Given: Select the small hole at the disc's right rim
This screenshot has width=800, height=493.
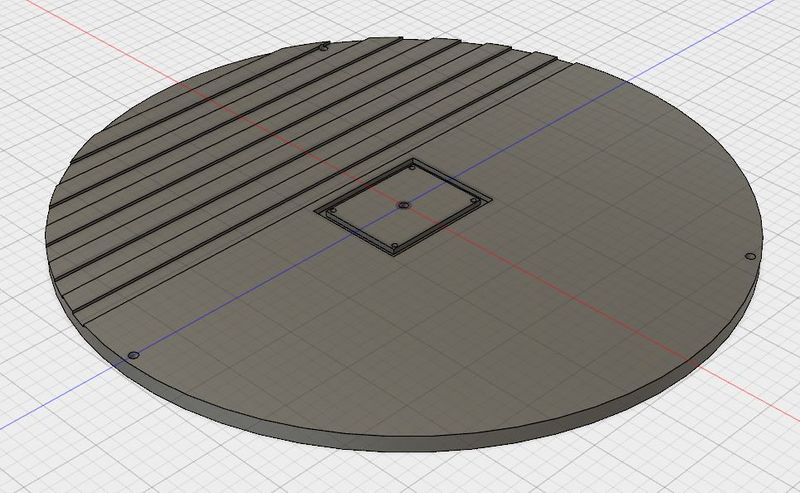Looking at the screenshot, I should click(750, 256).
